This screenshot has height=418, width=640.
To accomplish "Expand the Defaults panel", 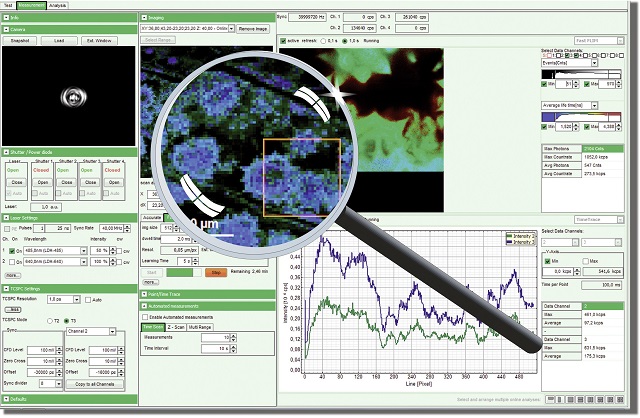I will (x=6, y=399).
